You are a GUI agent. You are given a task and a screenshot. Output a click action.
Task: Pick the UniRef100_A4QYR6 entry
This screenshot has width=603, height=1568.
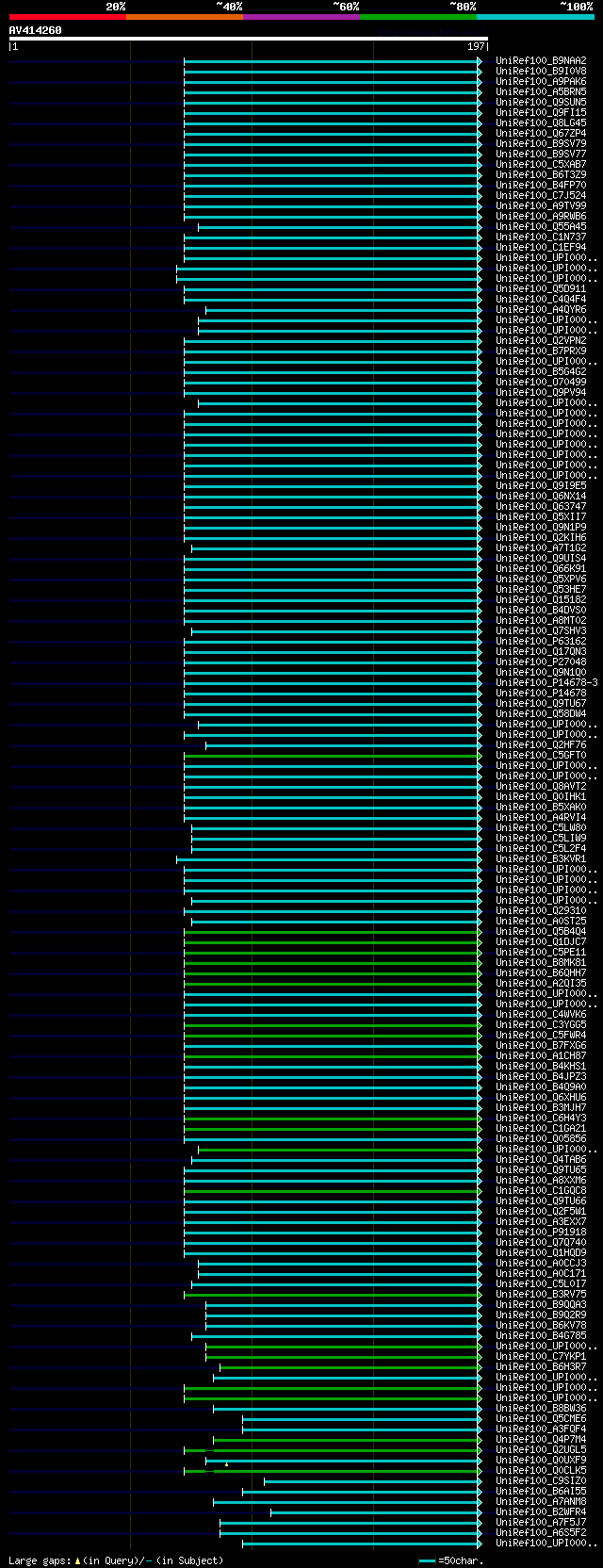(541, 309)
